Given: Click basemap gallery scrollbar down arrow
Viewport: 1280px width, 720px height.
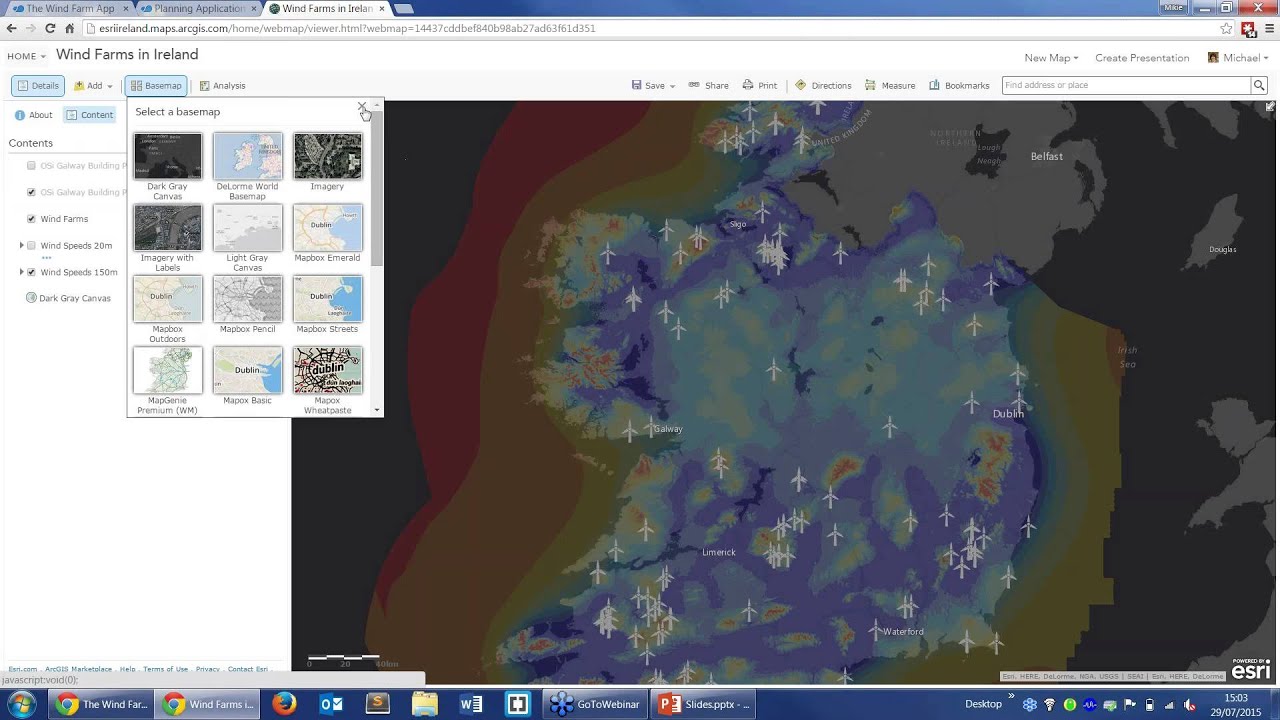Looking at the screenshot, I should (x=377, y=410).
